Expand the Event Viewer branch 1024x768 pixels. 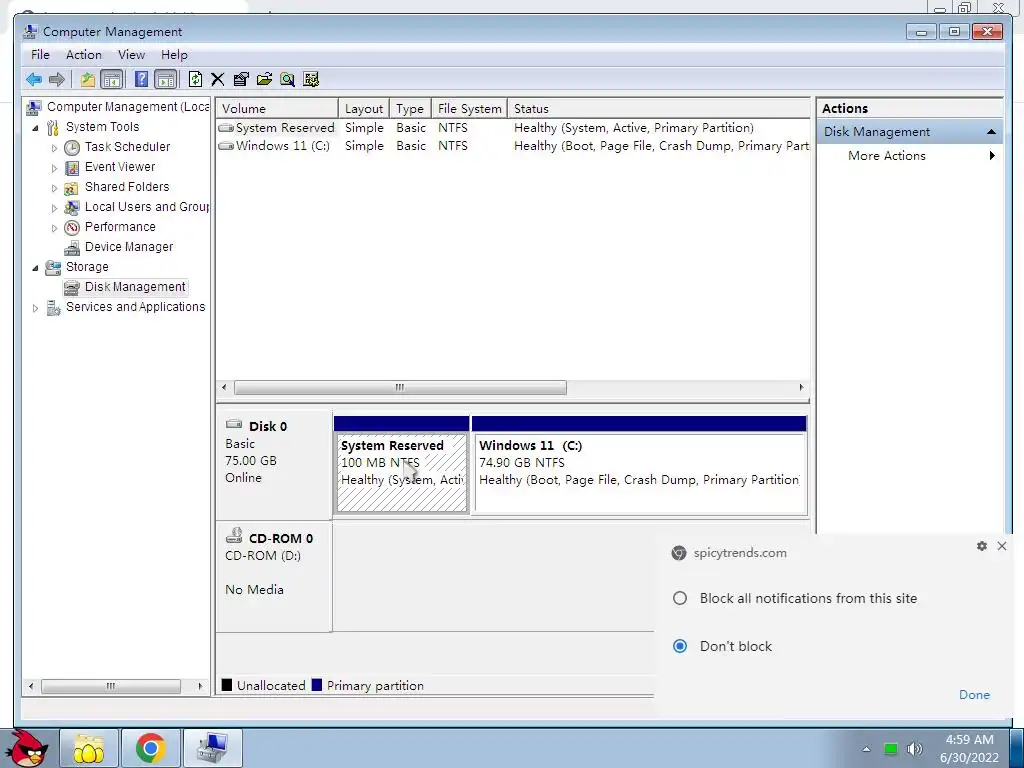coord(54,168)
